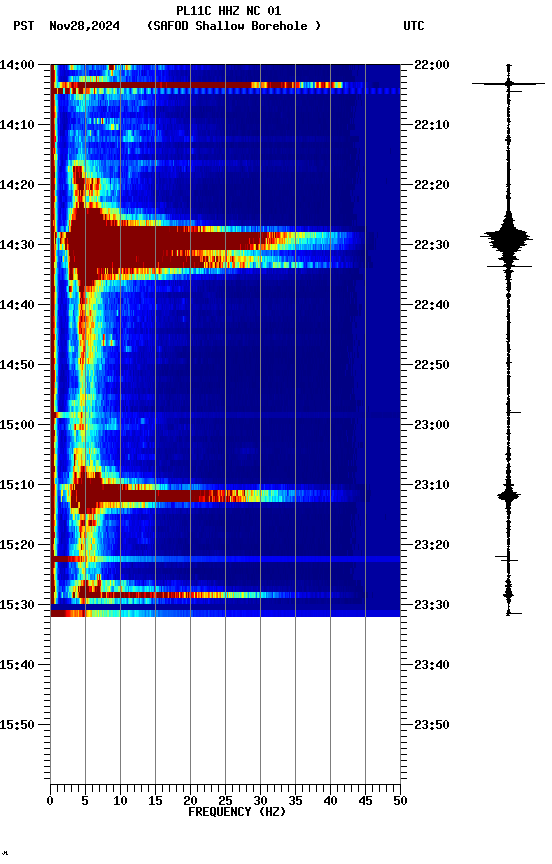Click the 45 Hz frequency axis label
The width and height of the screenshot is (552, 864).
pyautogui.click(x=365, y=801)
